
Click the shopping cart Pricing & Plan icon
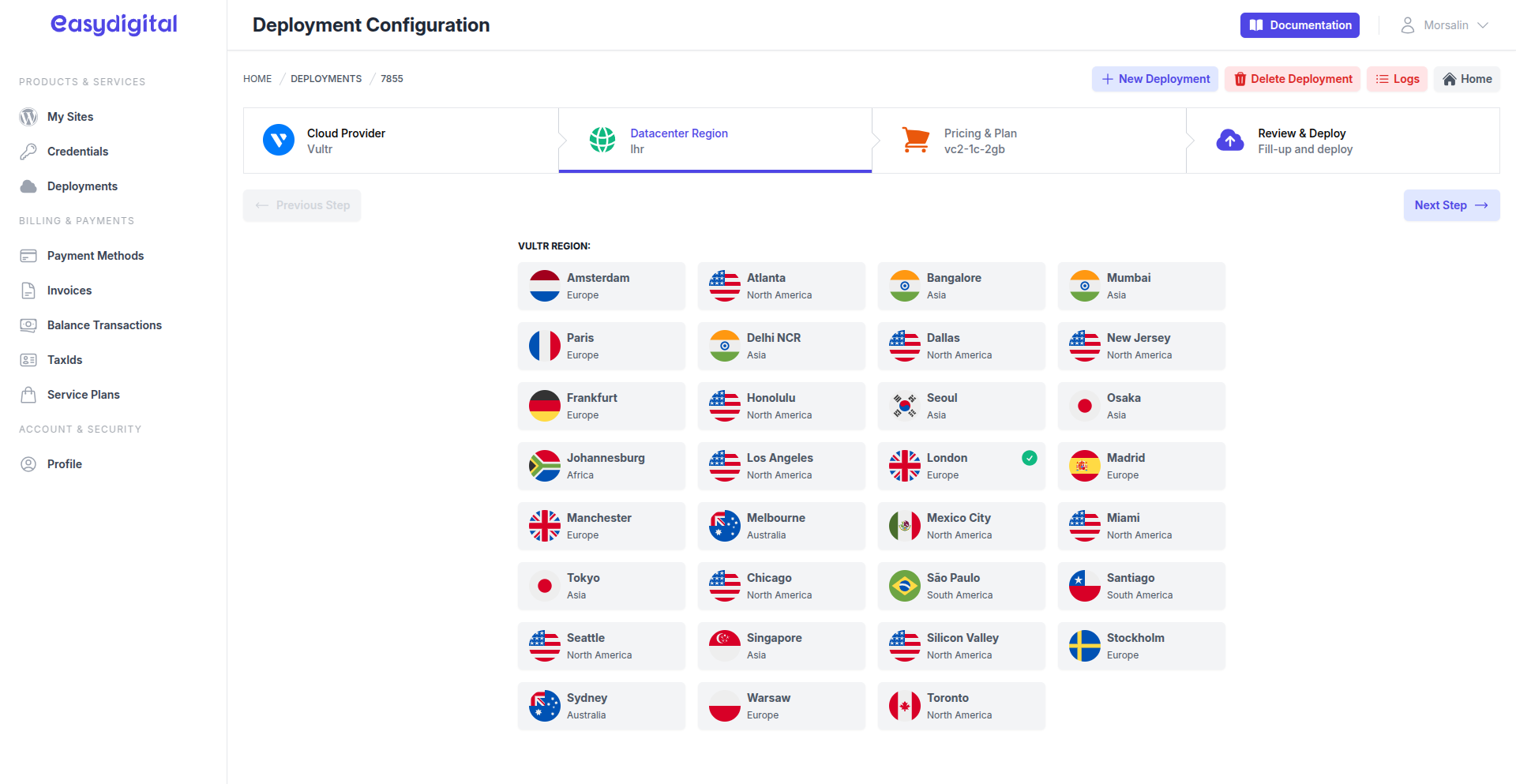[915, 140]
